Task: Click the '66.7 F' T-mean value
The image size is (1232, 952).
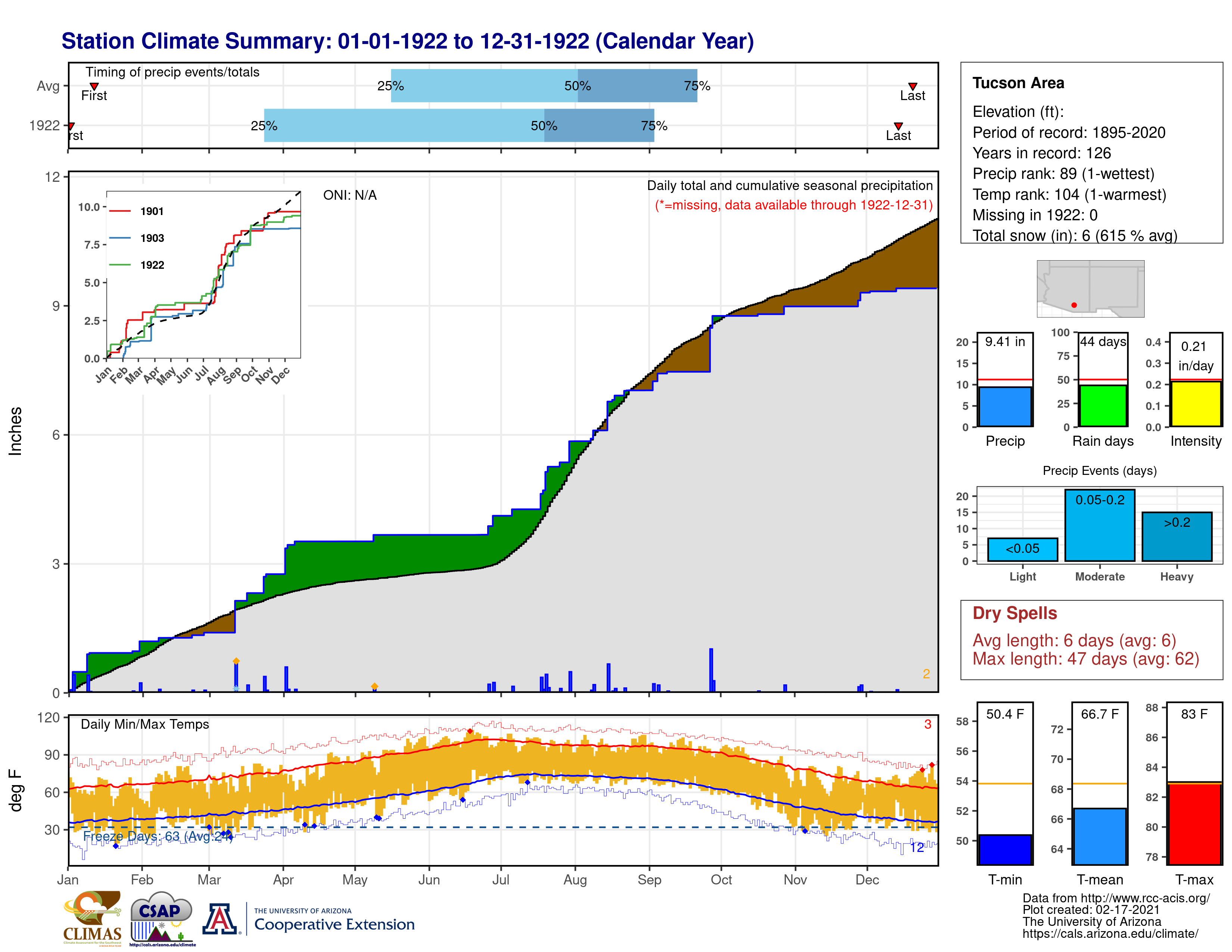Action: 1099,714
